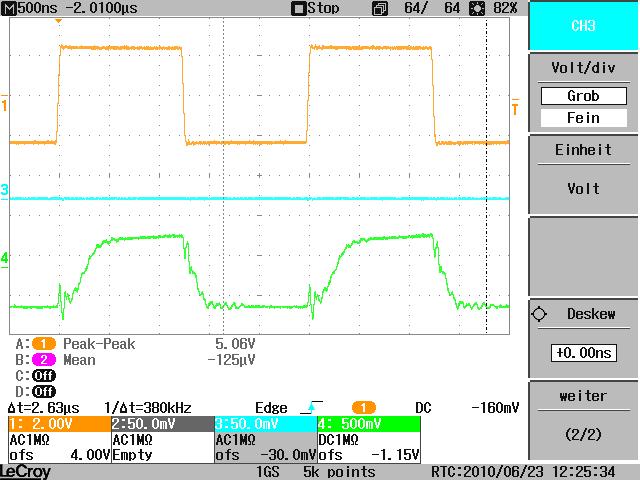Click the DC trigger coupling label
The width and height of the screenshot is (640, 480).
(x=423, y=408)
